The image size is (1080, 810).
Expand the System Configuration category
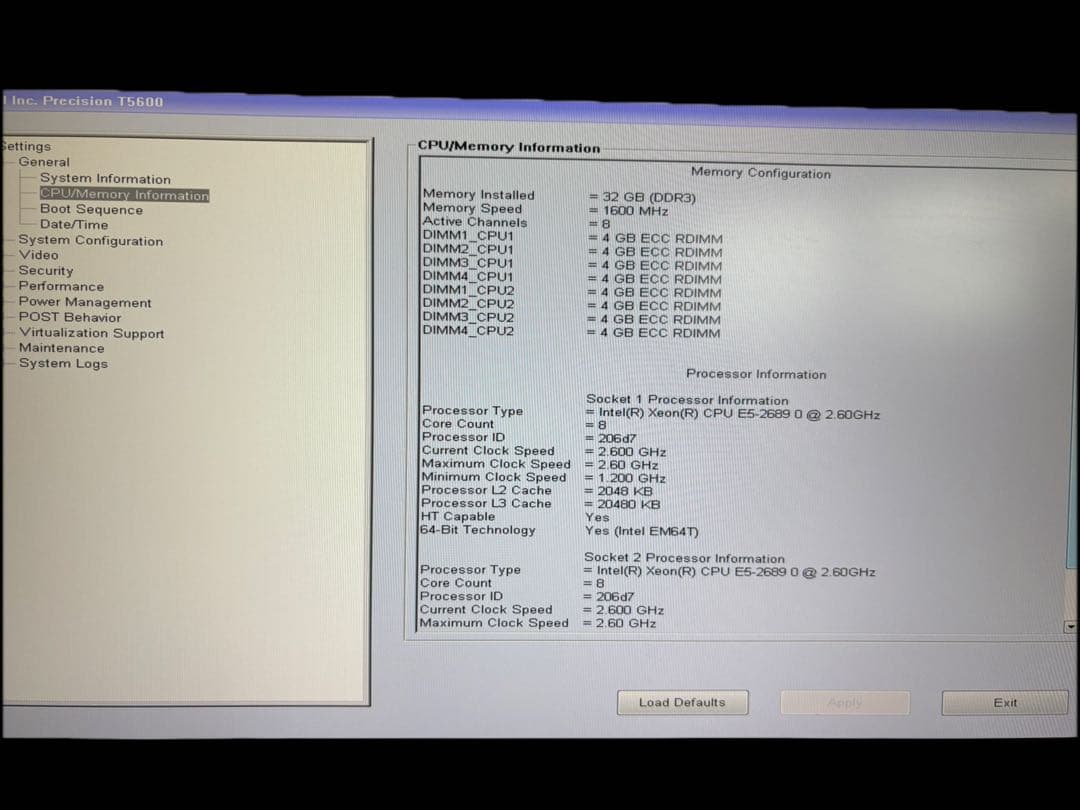(90, 240)
